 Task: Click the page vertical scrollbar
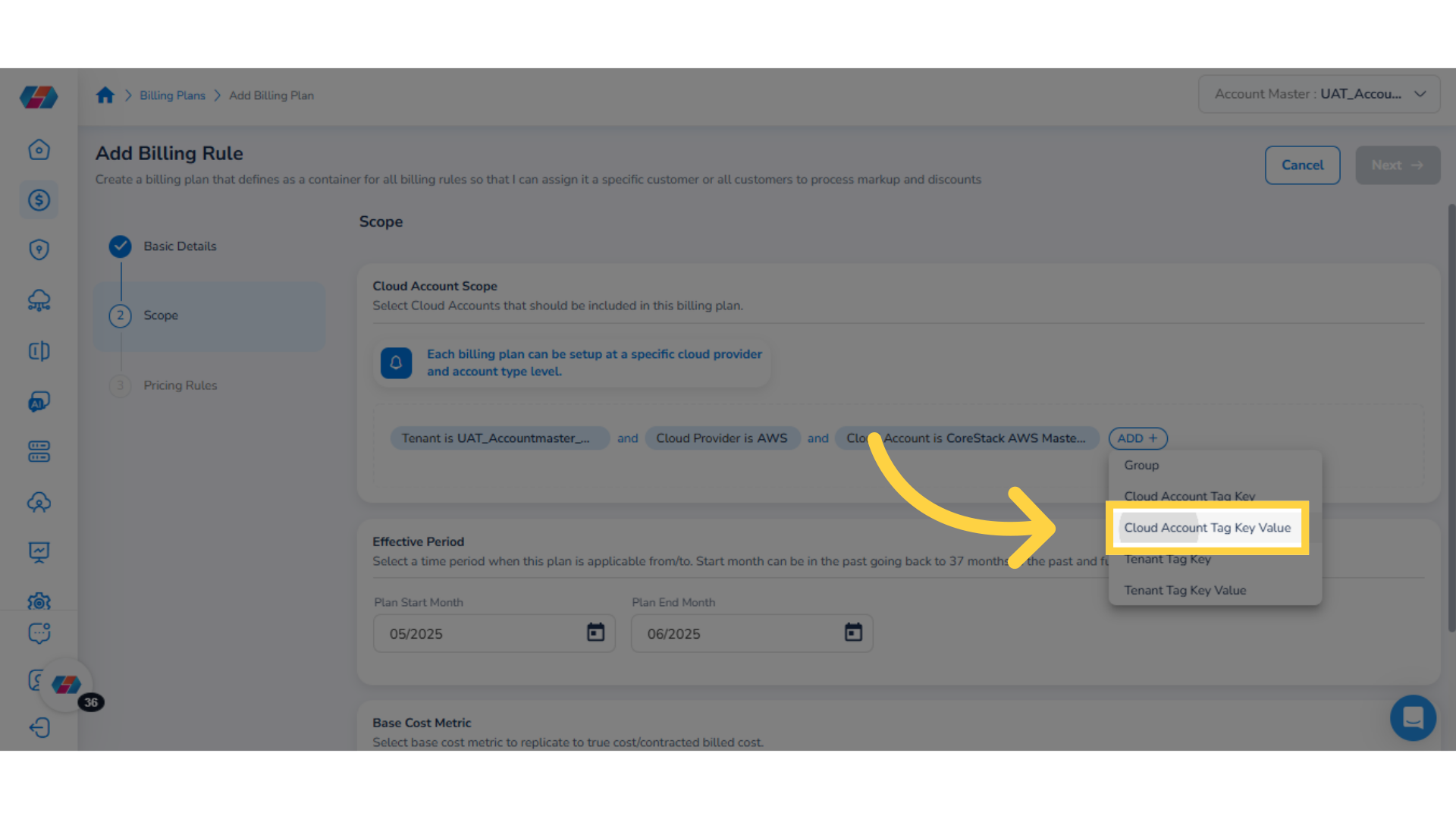[x=1451, y=417]
